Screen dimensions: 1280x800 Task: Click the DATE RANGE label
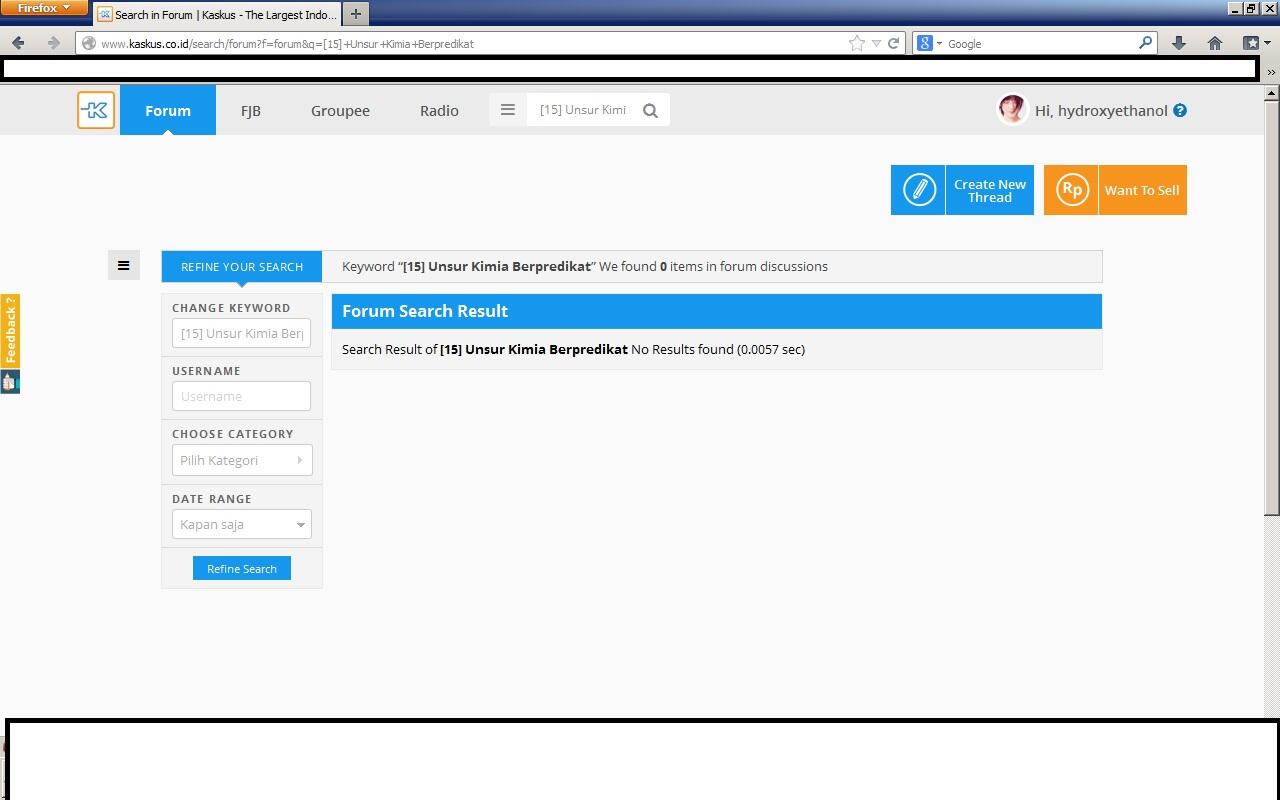[212, 499]
